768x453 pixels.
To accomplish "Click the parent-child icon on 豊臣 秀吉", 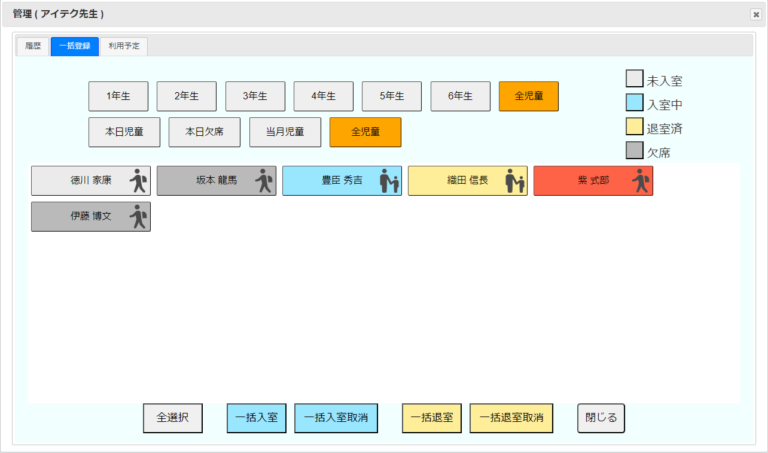I will pyautogui.click(x=389, y=181).
